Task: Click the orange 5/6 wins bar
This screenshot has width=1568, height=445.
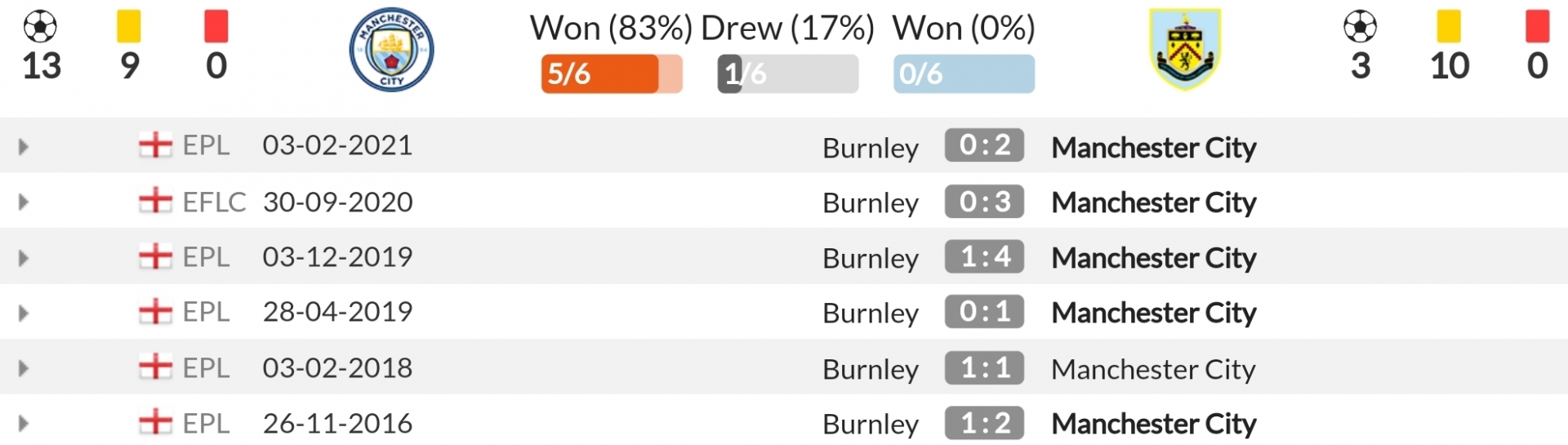Action: (612, 73)
